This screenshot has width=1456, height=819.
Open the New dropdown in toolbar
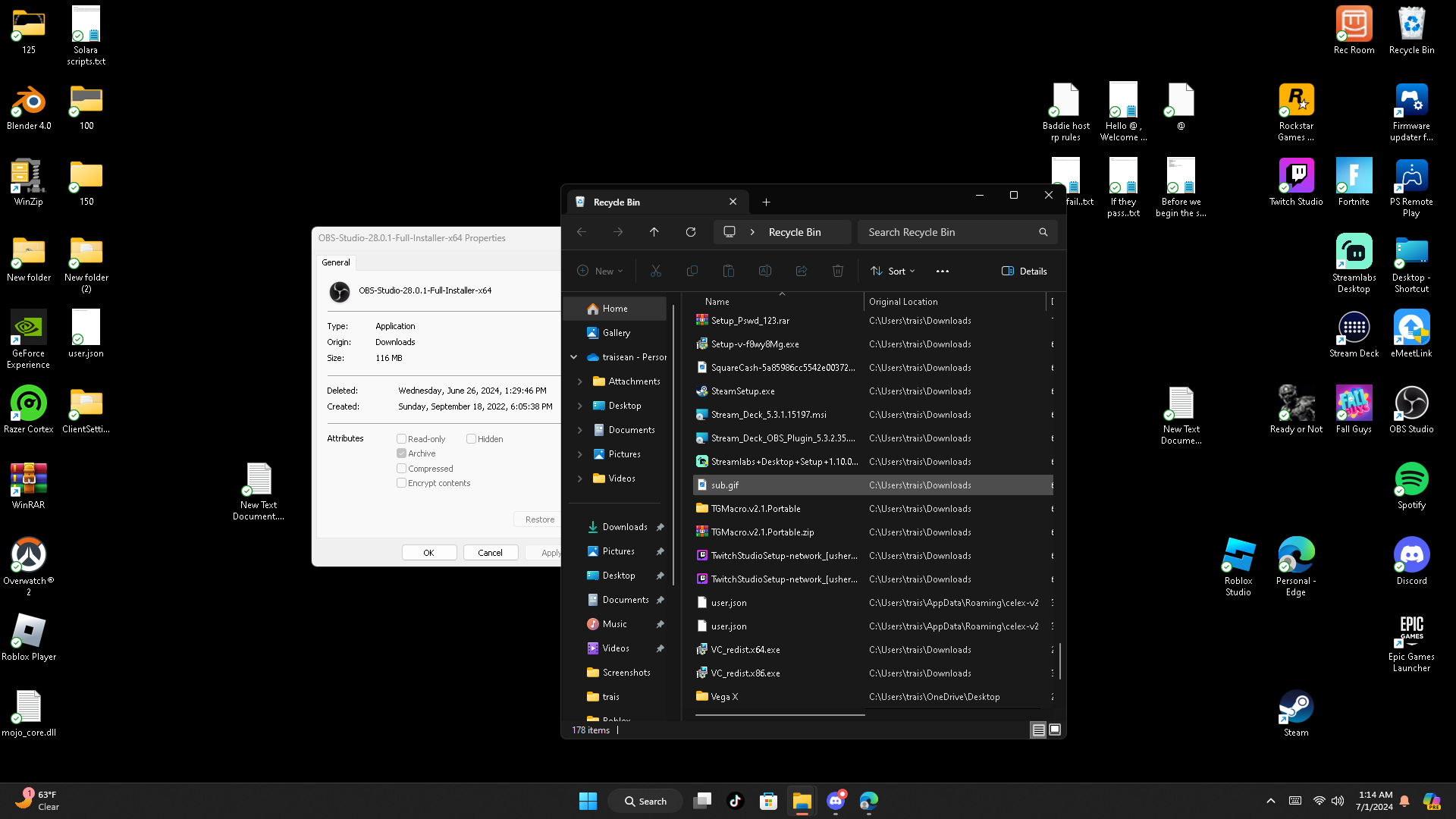(600, 271)
